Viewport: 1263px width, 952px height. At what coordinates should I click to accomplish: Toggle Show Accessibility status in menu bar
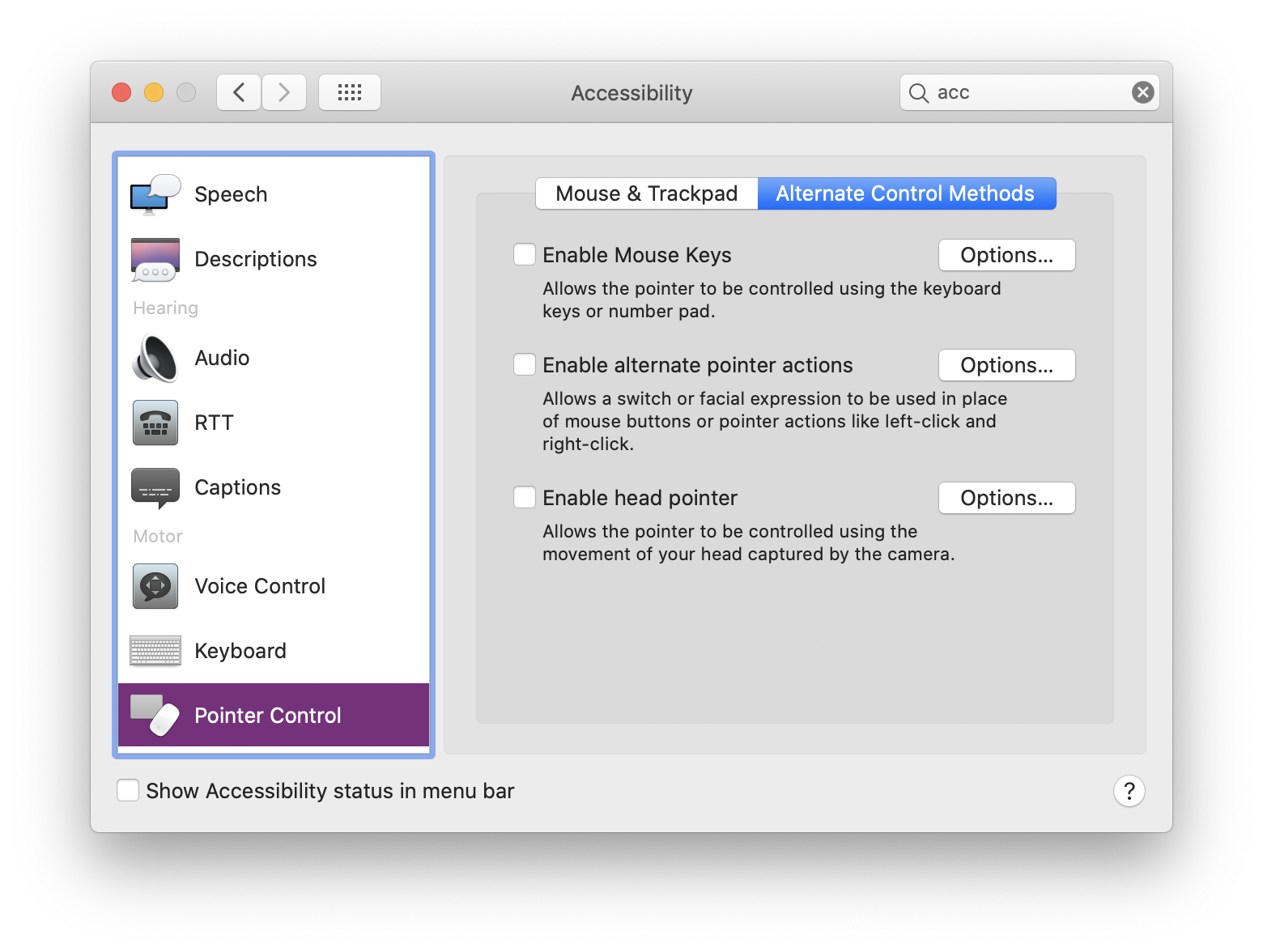(128, 791)
